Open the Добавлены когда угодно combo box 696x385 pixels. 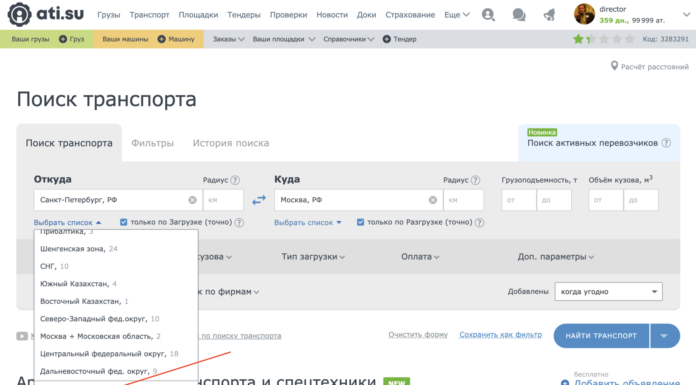tap(609, 292)
